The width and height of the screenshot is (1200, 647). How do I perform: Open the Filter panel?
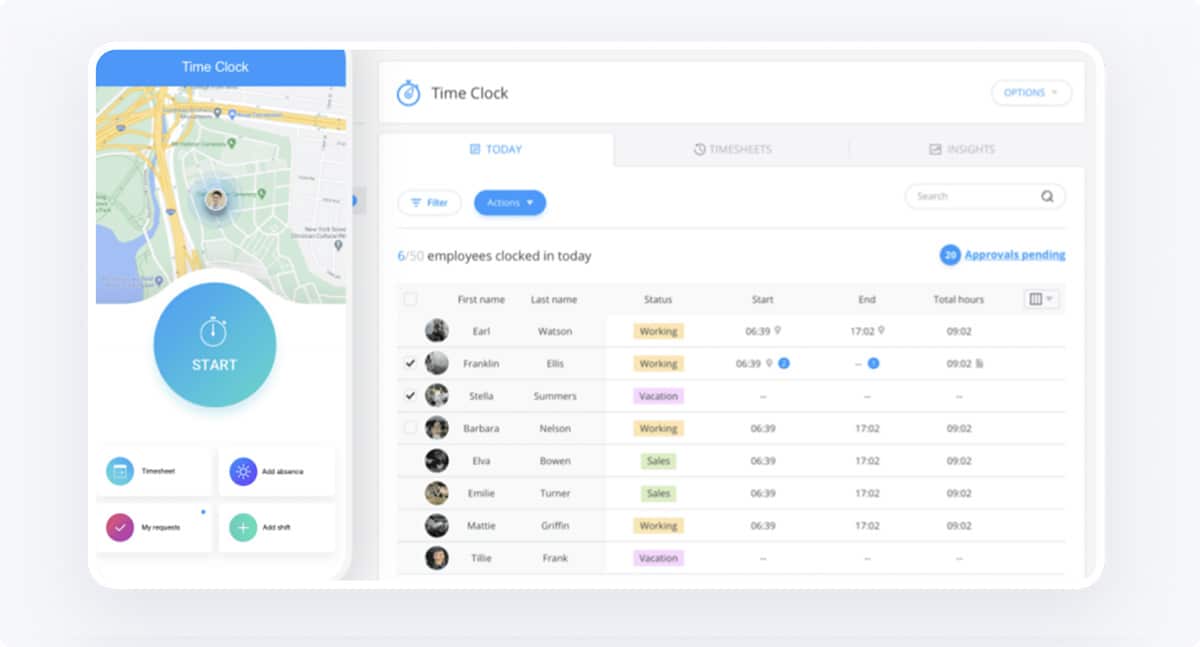click(429, 202)
